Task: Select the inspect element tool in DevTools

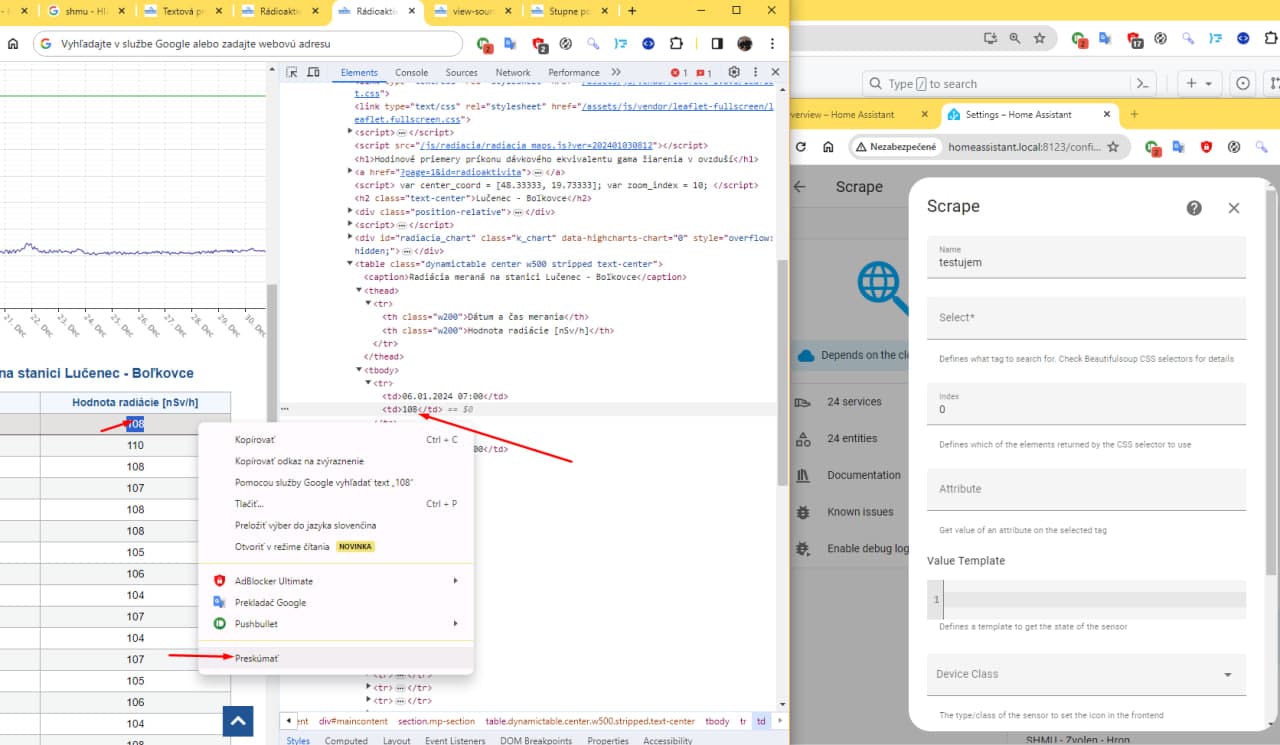Action: (x=292, y=72)
